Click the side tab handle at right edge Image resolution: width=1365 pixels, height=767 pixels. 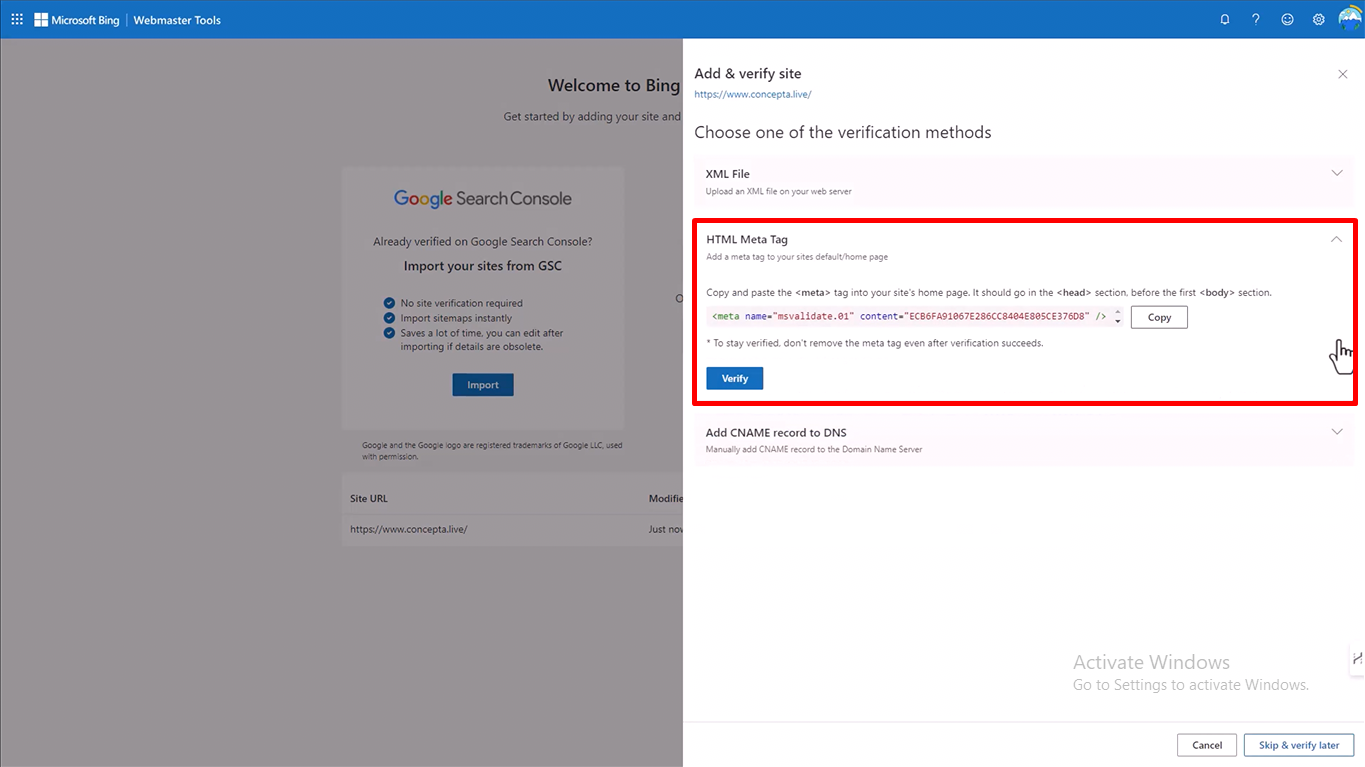tap(1357, 658)
